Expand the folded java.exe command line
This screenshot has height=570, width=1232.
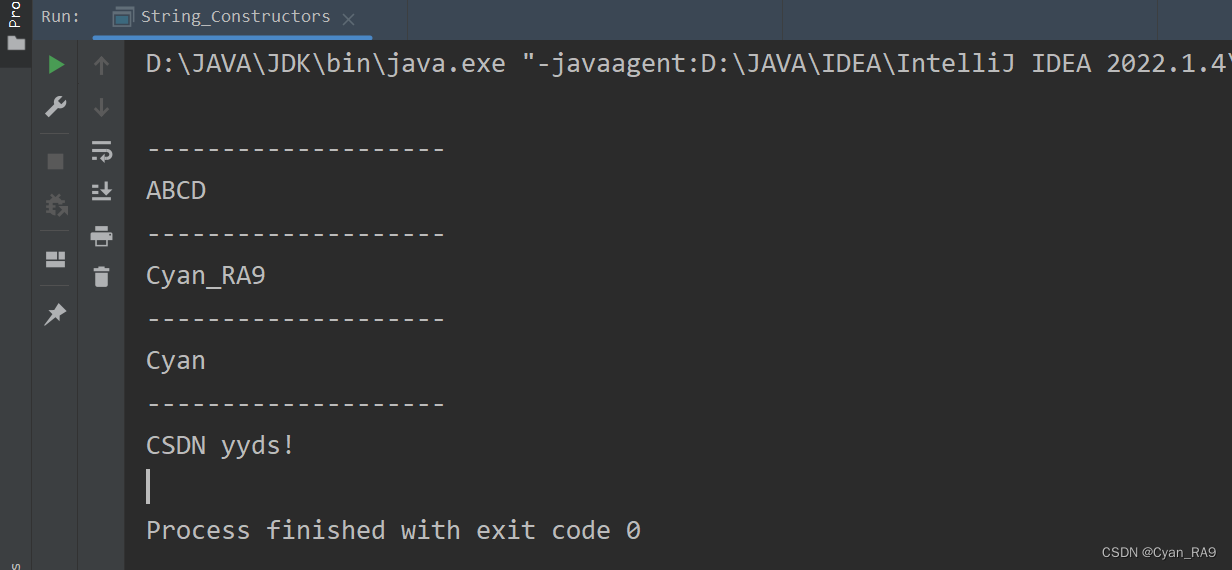point(688,65)
